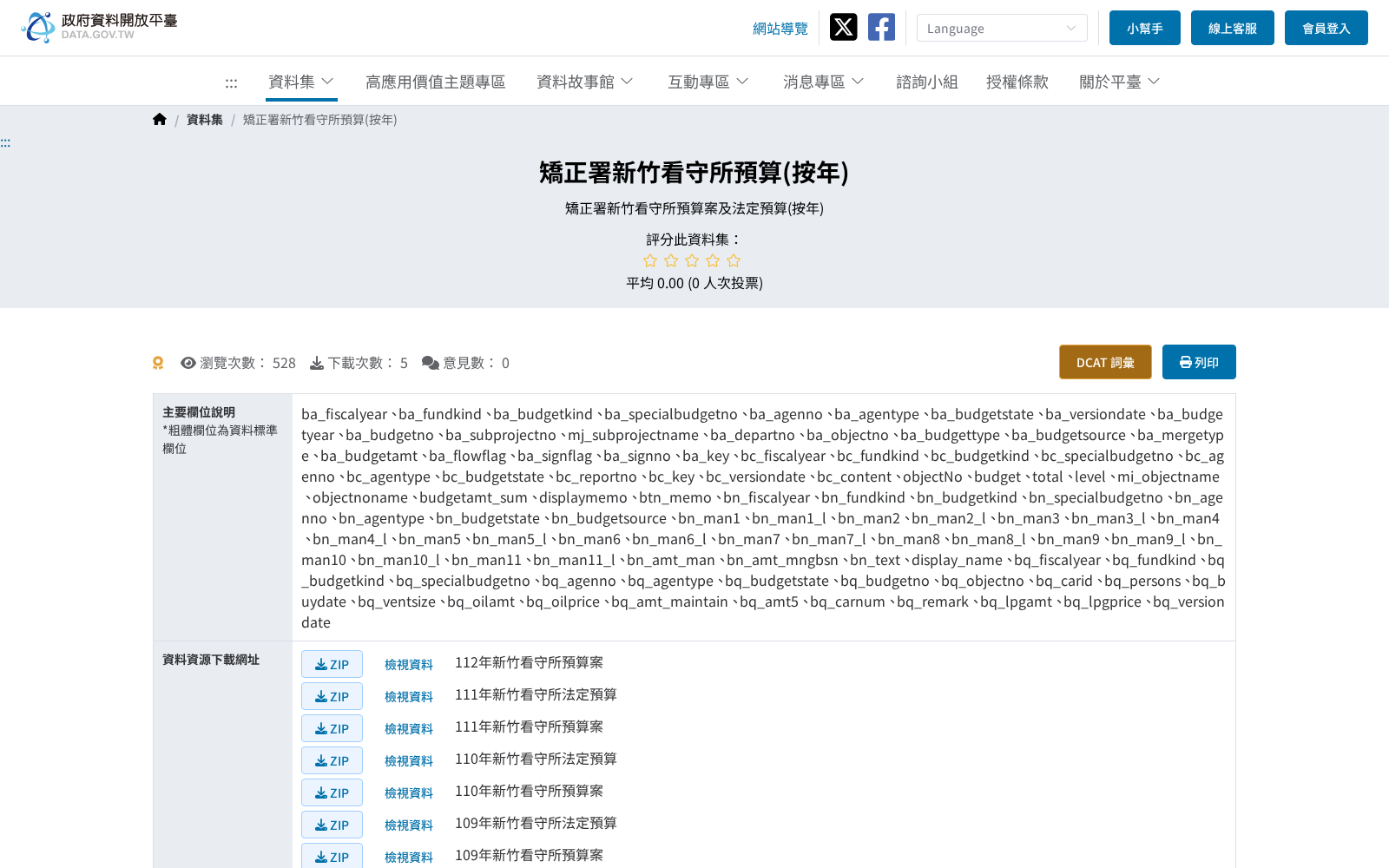Click the 小幫手 button
This screenshot has height=868, width=1389.
(1145, 28)
